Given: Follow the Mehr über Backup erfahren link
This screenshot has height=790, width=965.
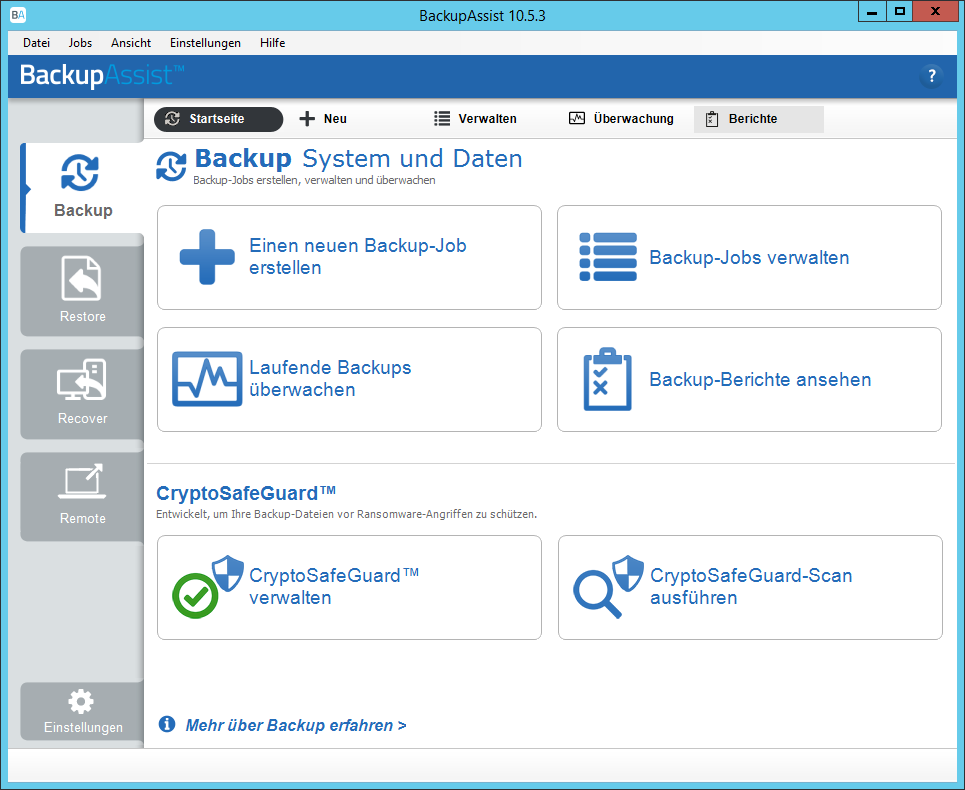Looking at the screenshot, I should click(295, 725).
